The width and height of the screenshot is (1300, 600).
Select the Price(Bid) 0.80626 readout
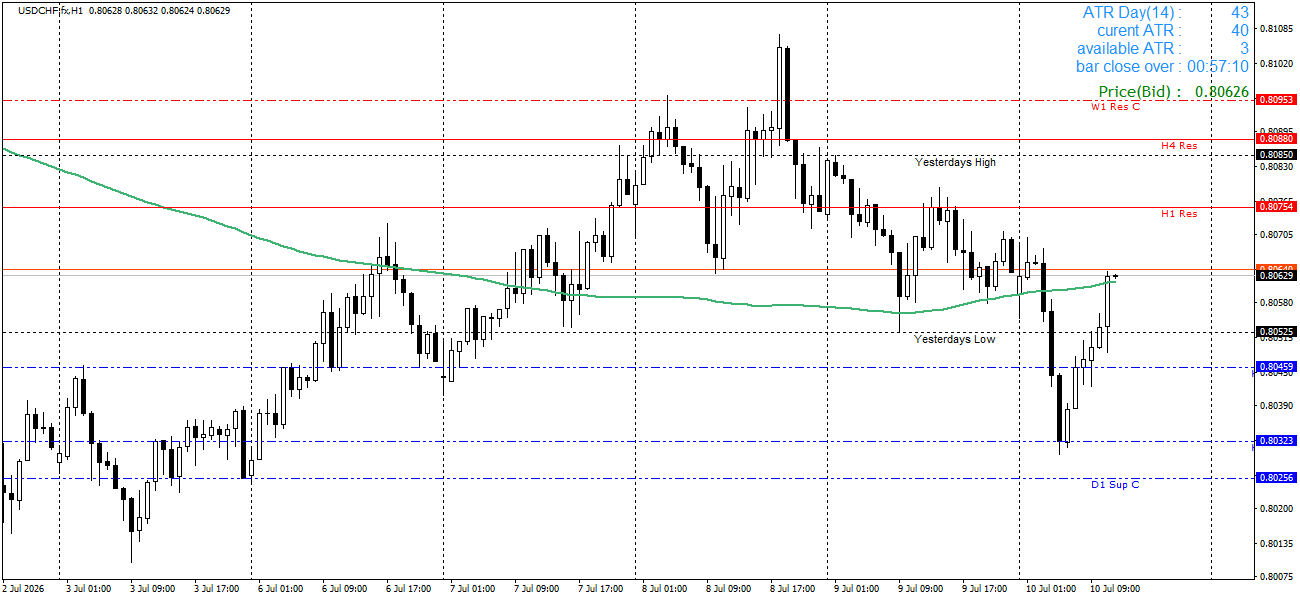pyautogui.click(x=1173, y=92)
